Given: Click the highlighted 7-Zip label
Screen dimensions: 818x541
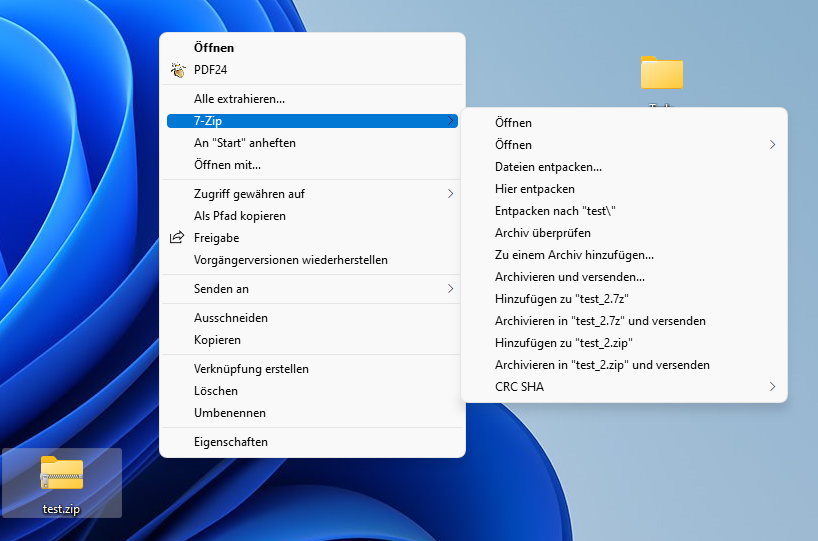Looking at the screenshot, I should click(x=208, y=121).
